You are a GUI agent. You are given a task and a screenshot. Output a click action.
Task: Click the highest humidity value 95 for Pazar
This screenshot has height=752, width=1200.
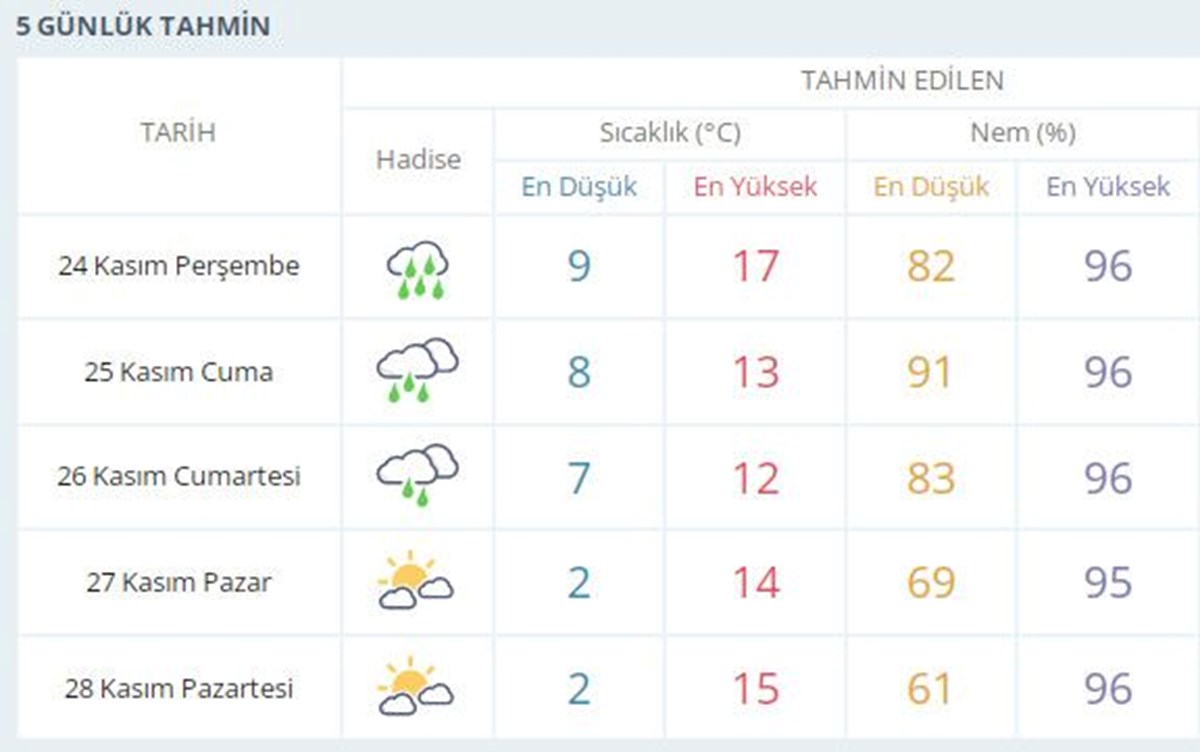pyautogui.click(x=1108, y=583)
